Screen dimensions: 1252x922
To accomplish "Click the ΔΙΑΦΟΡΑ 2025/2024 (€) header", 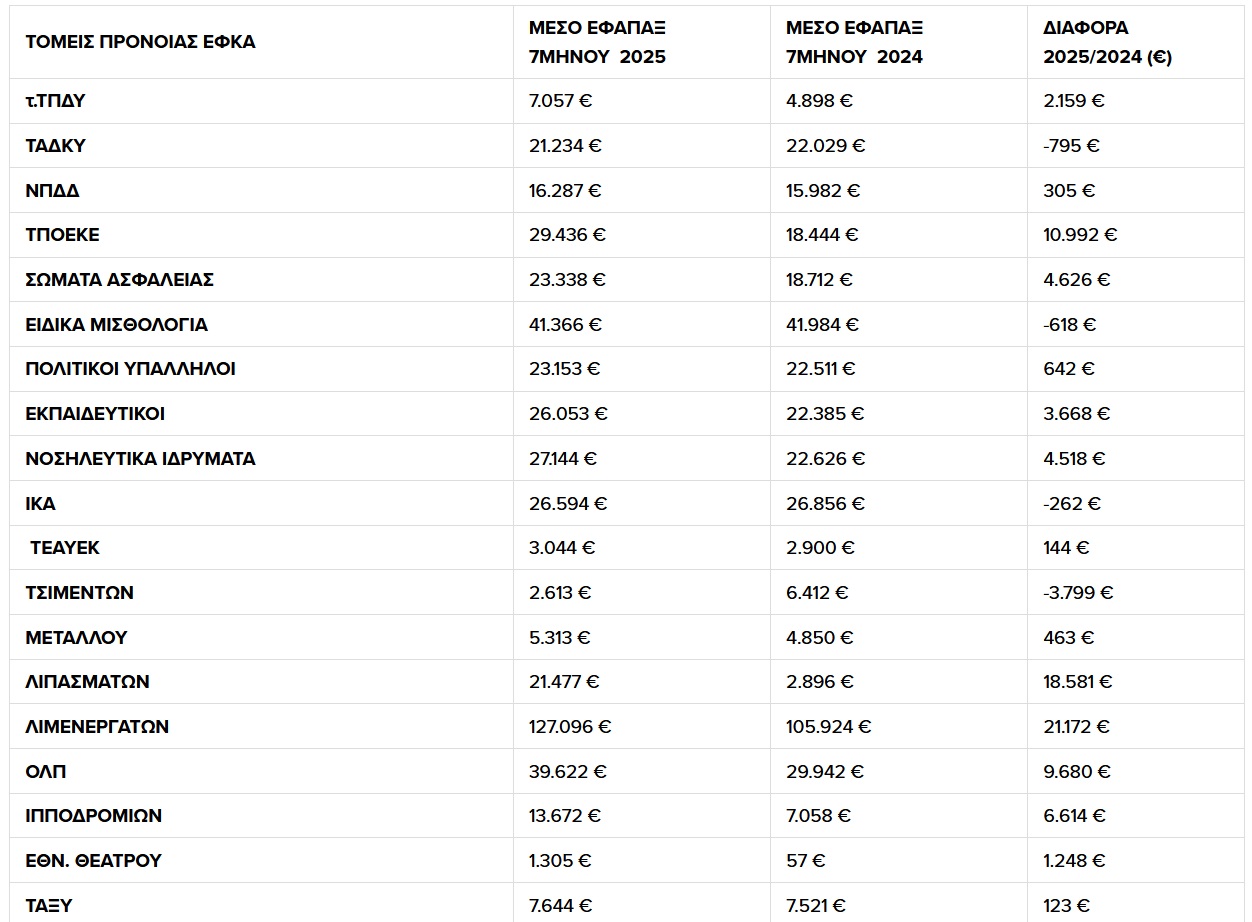I will click(x=1107, y=42).
